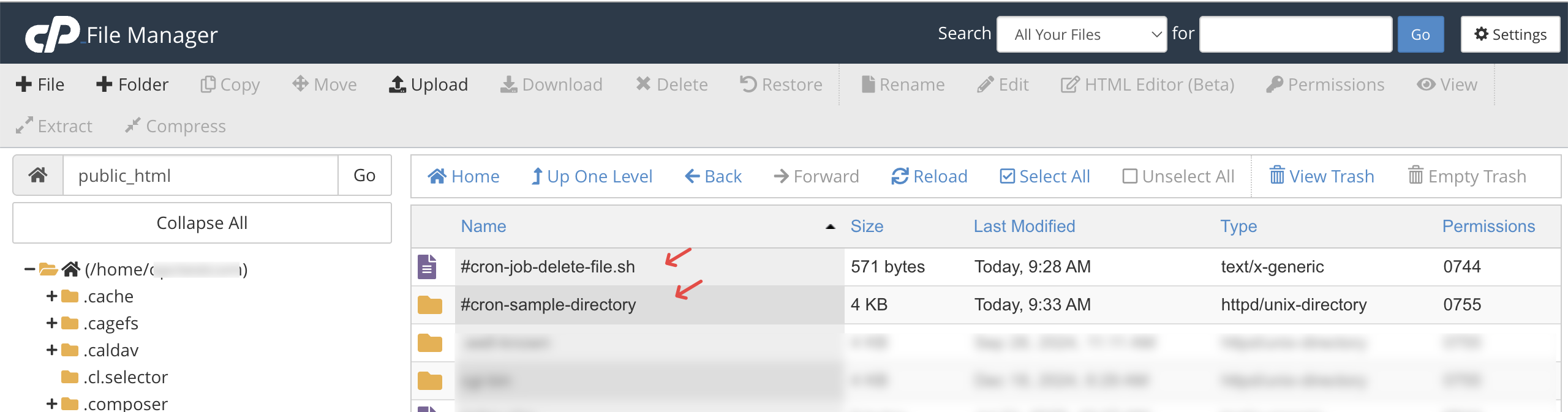Sort files by Last Modified column
This screenshot has width=1568, height=412.
pyautogui.click(x=1024, y=227)
